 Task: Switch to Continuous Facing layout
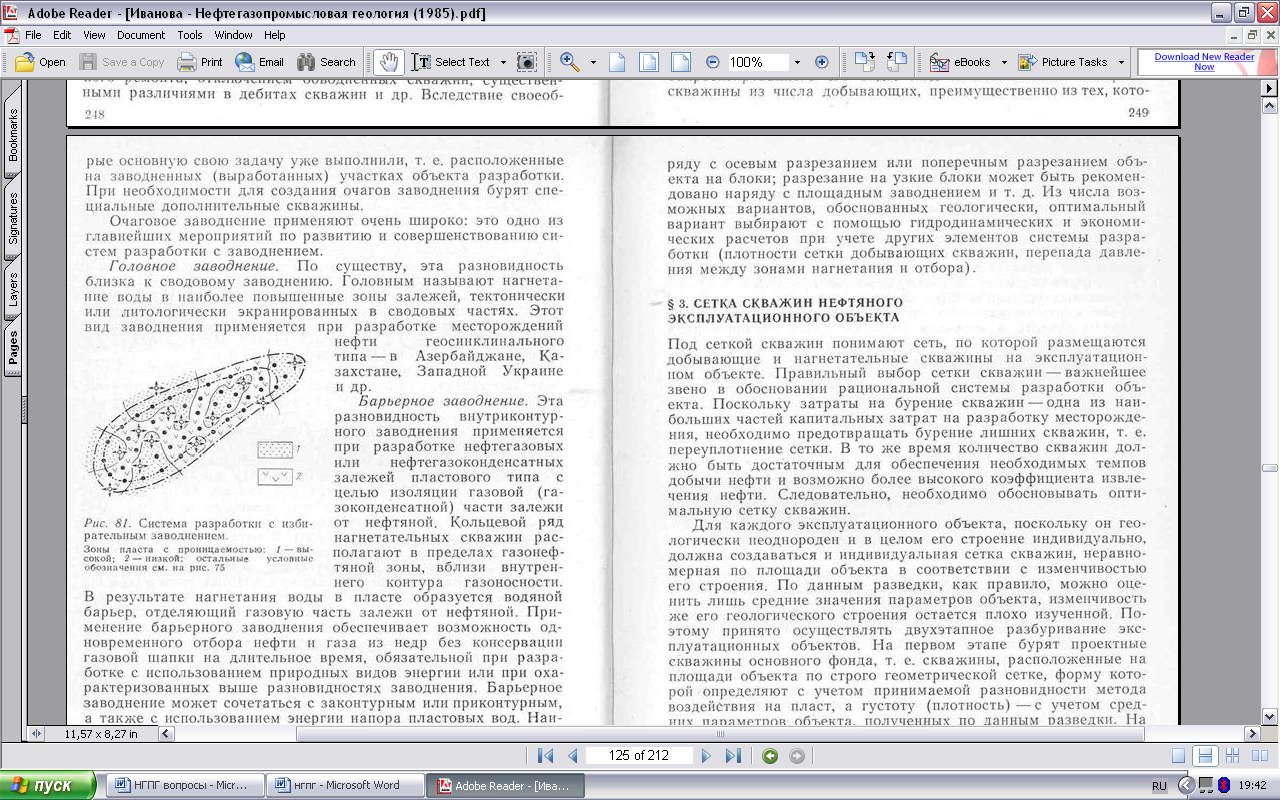[1232, 756]
